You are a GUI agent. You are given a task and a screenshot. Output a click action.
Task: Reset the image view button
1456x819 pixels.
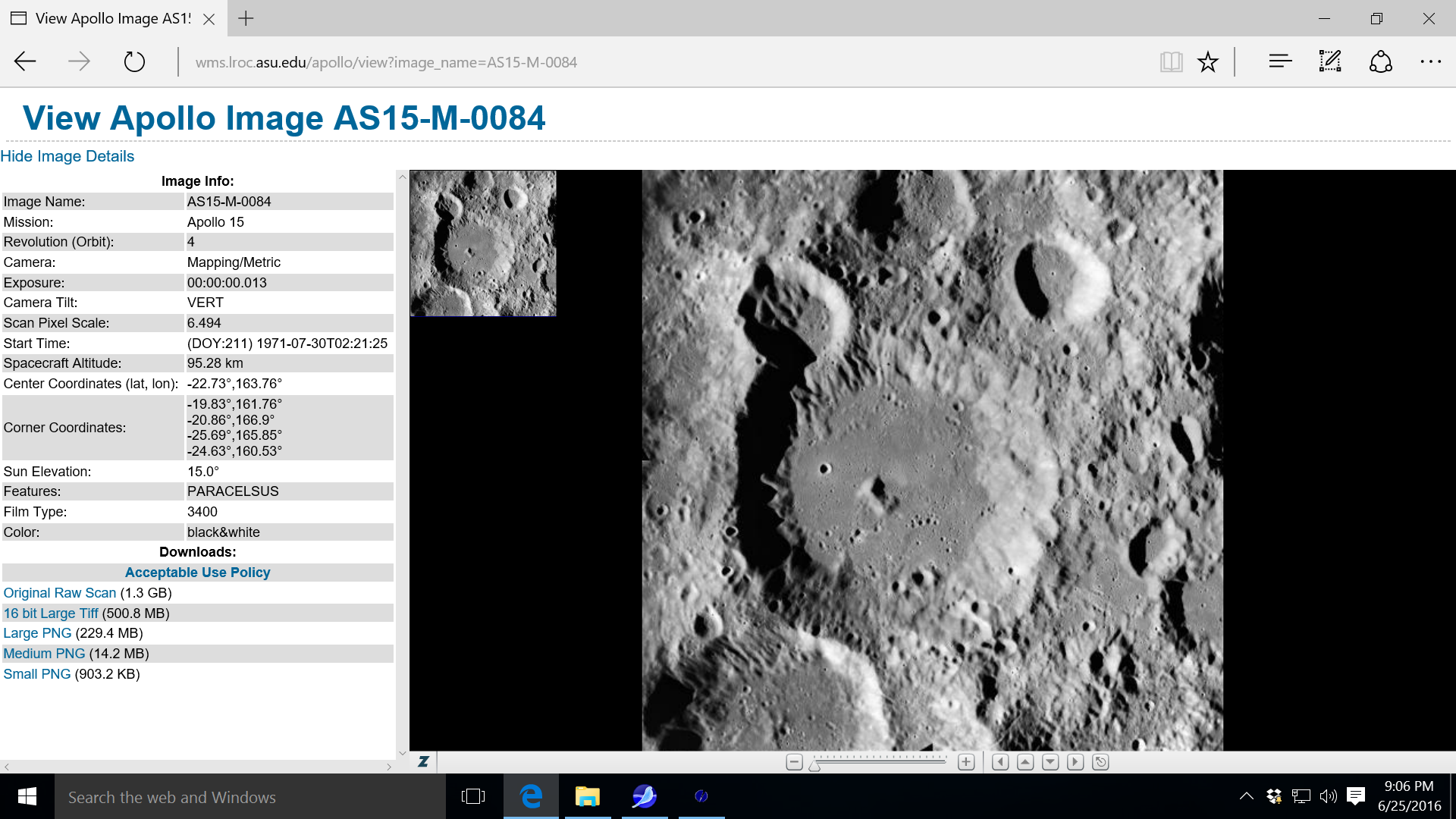pos(1100,762)
